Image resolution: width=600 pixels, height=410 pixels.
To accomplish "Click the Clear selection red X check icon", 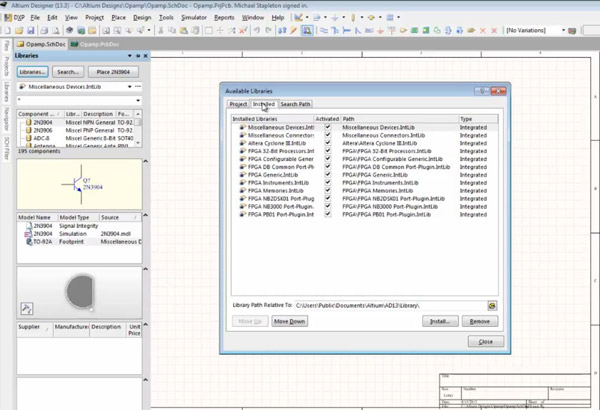I will pyautogui.click(x=243, y=30).
